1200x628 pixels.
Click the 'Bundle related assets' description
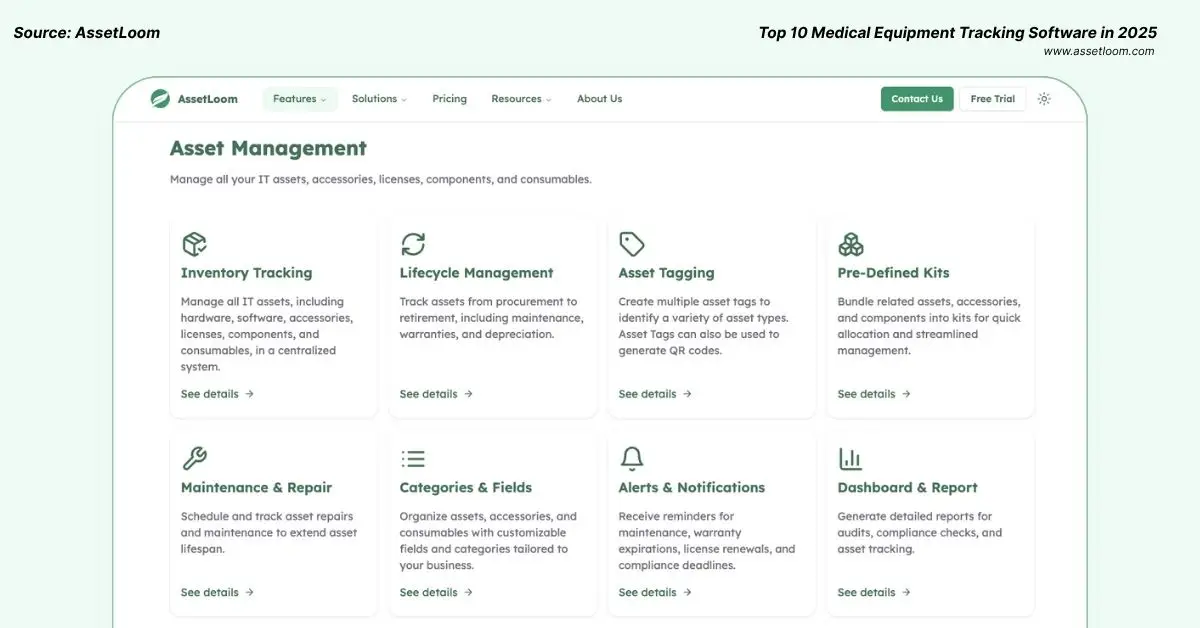(928, 326)
